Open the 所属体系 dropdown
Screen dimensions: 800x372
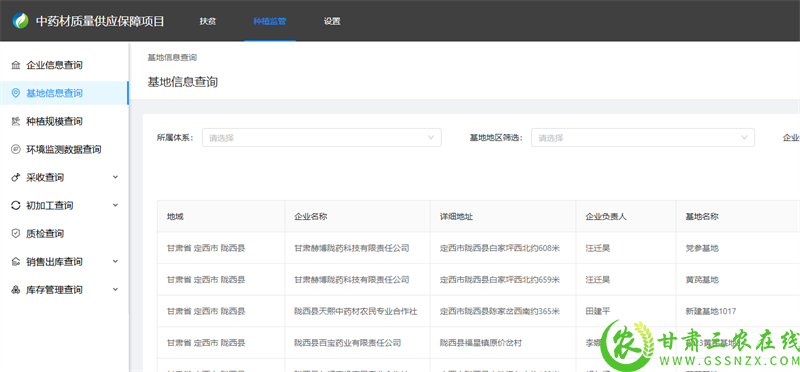click(x=321, y=137)
